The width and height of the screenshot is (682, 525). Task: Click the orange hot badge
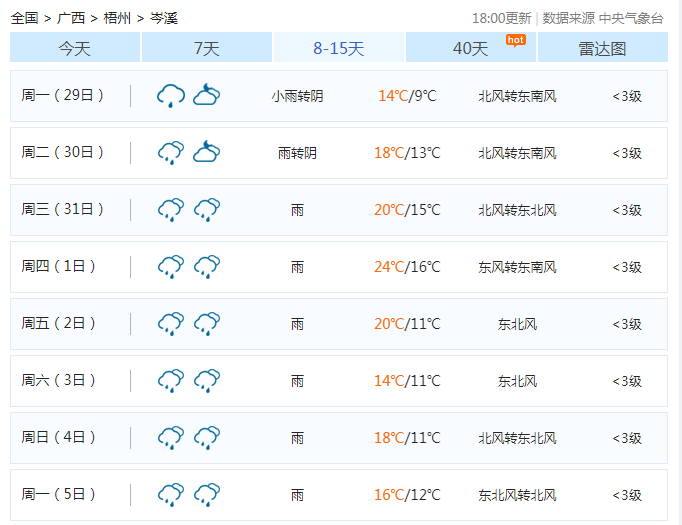pyautogui.click(x=515, y=40)
